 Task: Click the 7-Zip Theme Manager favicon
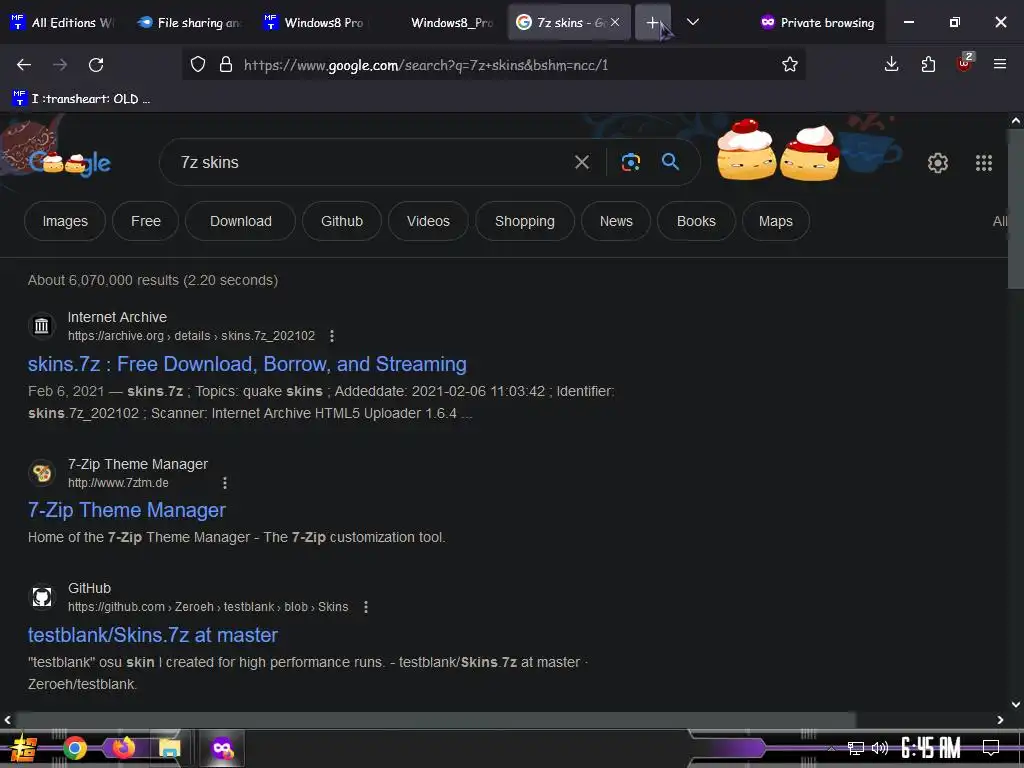tap(42, 472)
